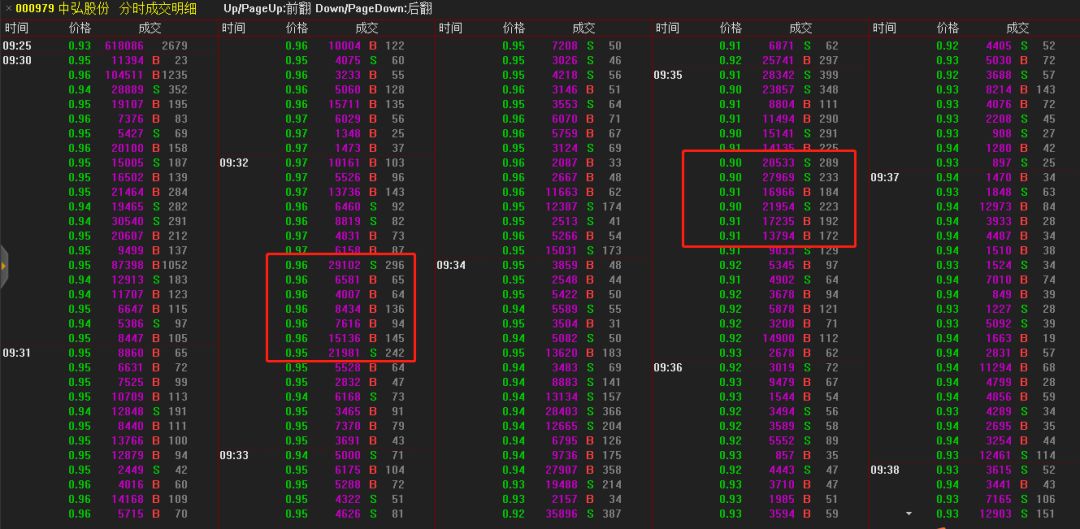Click the 12461 sell volume entry

(x=995, y=455)
